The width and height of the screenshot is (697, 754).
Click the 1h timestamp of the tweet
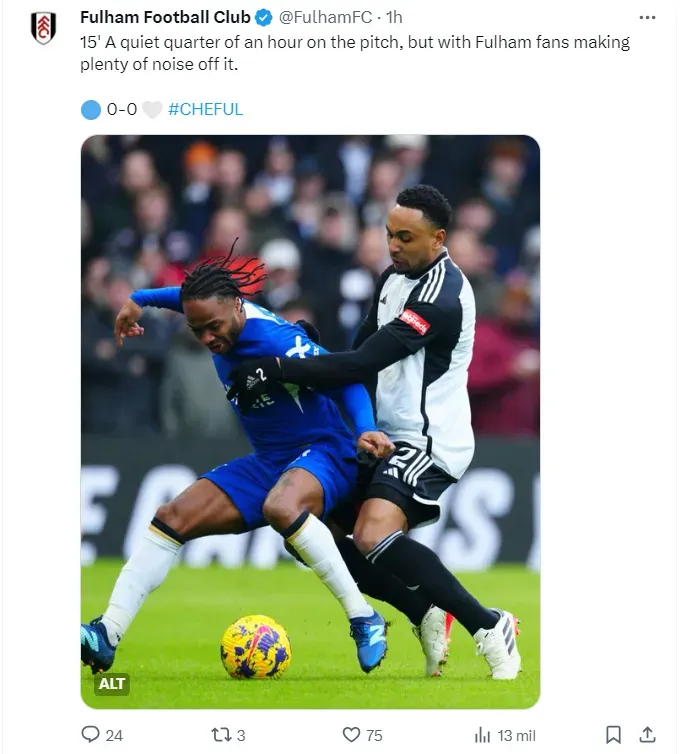point(394,17)
